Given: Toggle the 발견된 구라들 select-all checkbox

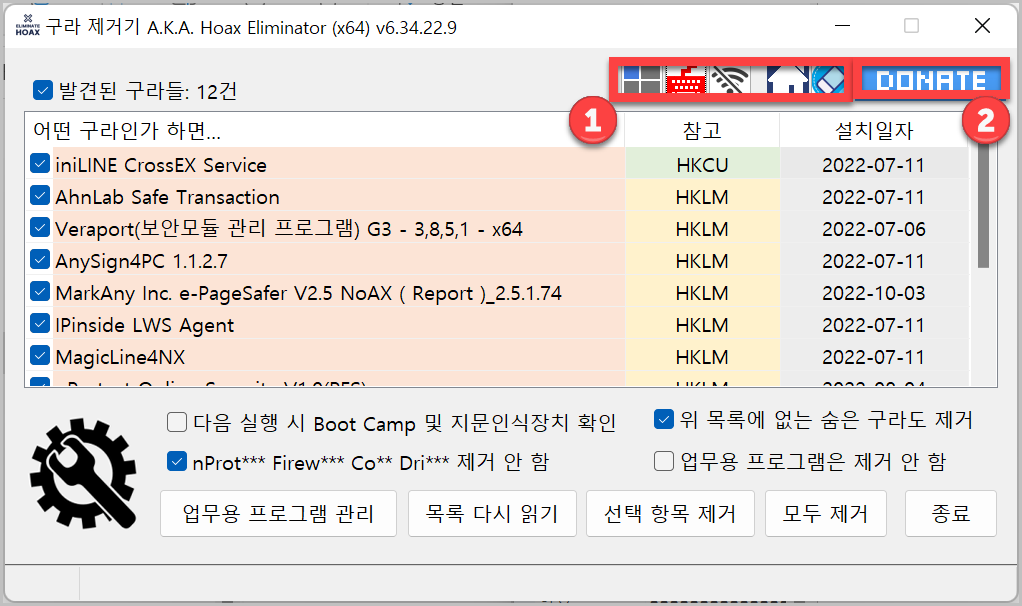Looking at the screenshot, I should click(x=43, y=90).
